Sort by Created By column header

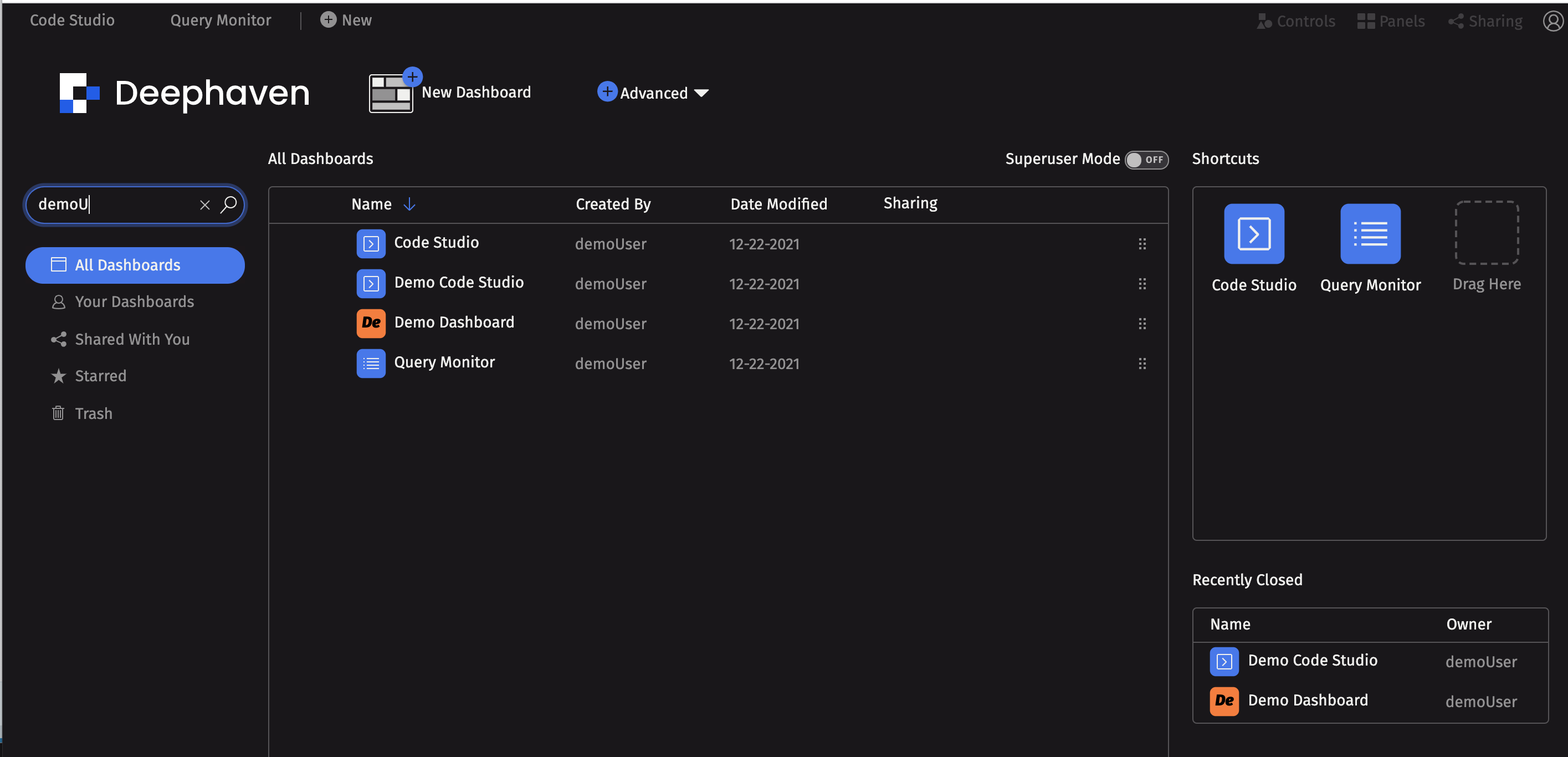point(613,204)
